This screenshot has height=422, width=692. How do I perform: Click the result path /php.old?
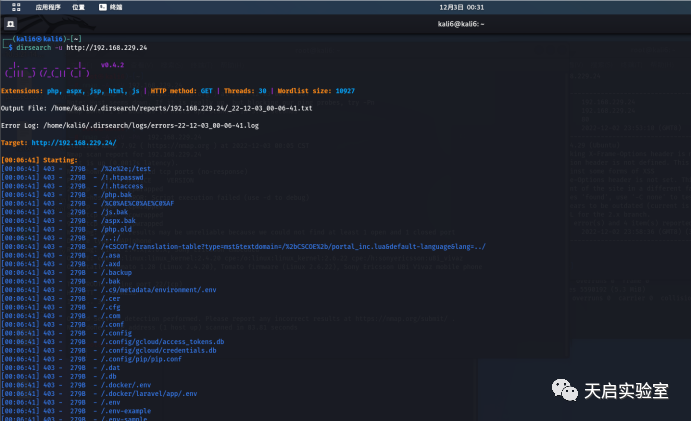117,229
